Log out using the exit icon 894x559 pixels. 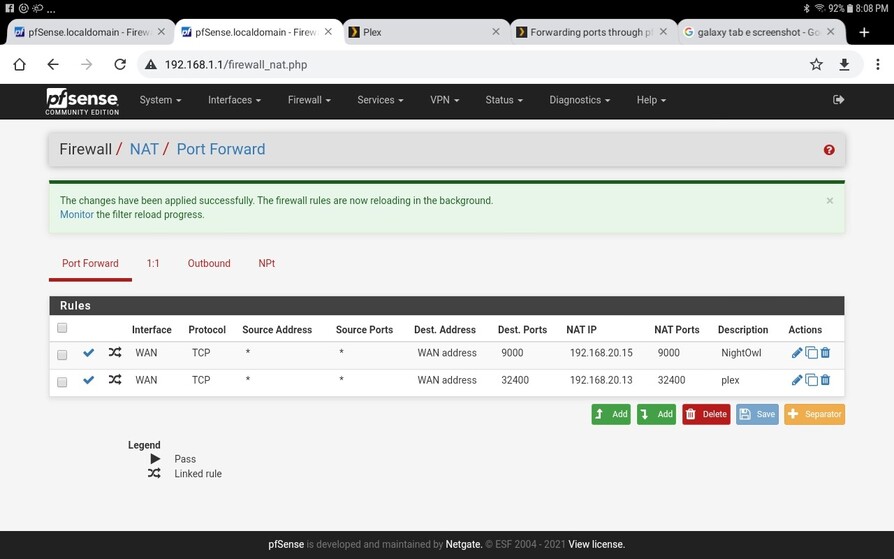pyautogui.click(x=838, y=100)
